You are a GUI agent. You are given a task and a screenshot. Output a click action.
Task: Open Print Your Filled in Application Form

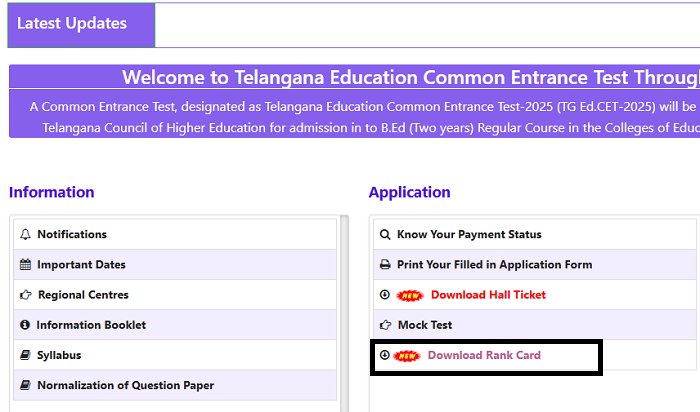pos(495,265)
